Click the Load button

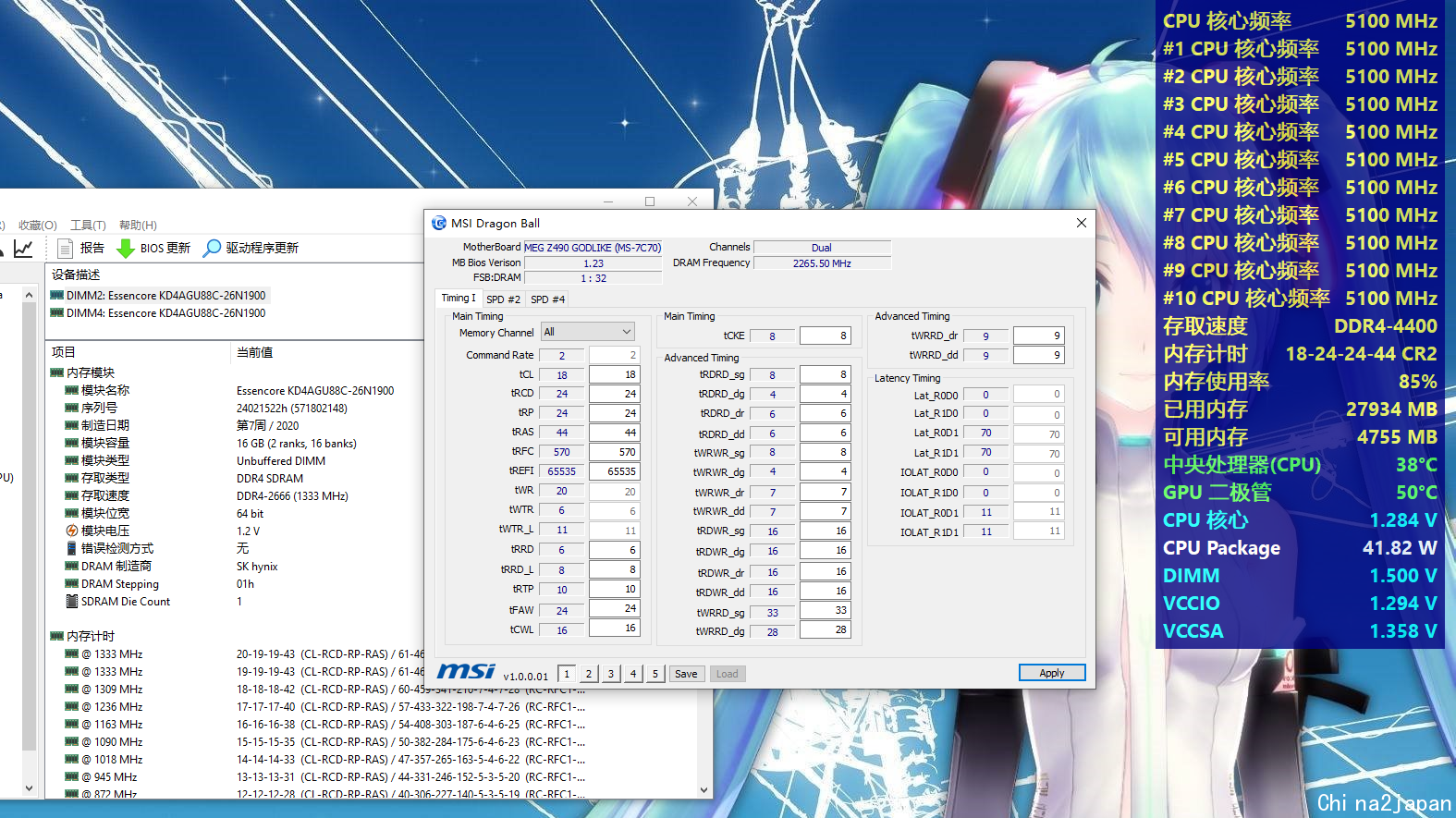click(x=728, y=674)
